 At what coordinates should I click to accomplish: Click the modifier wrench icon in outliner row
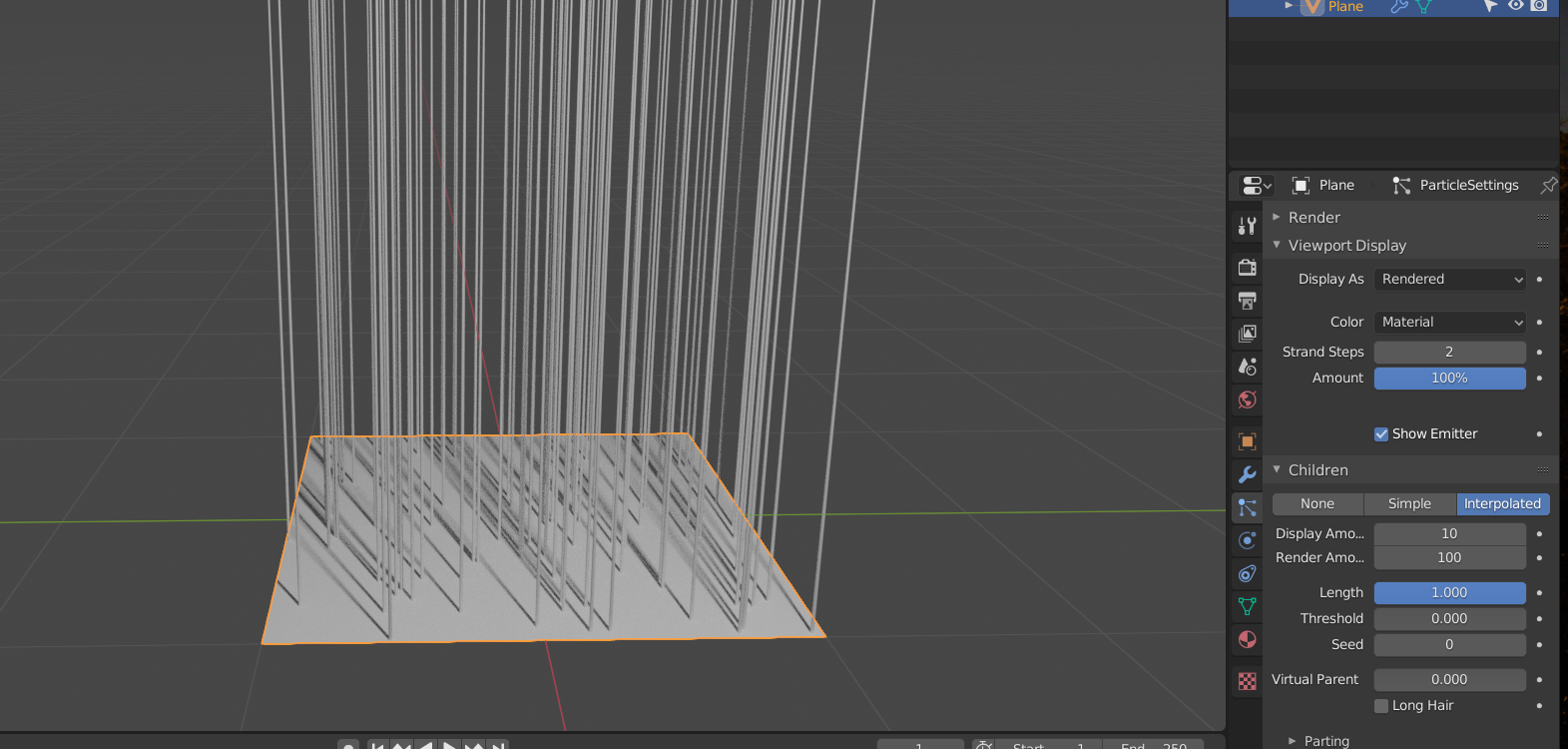[x=1399, y=6]
